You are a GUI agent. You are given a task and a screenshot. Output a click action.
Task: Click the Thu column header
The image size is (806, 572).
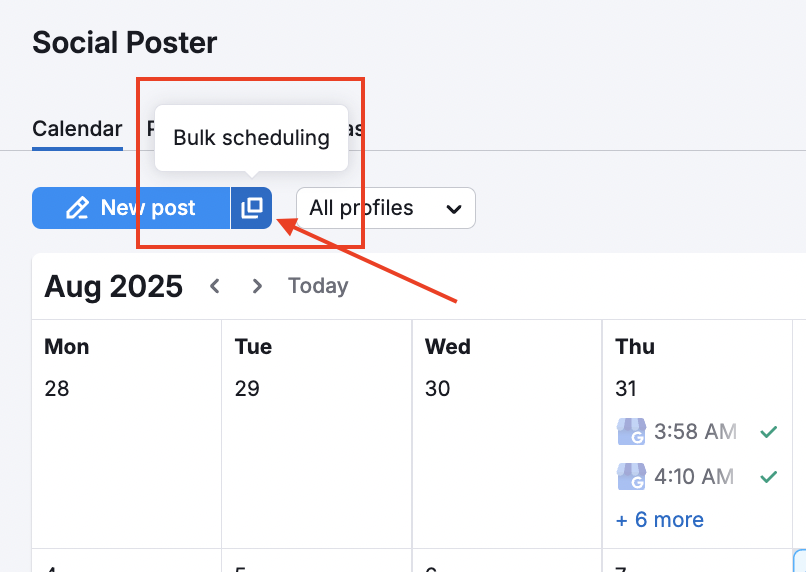[x=635, y=347]
